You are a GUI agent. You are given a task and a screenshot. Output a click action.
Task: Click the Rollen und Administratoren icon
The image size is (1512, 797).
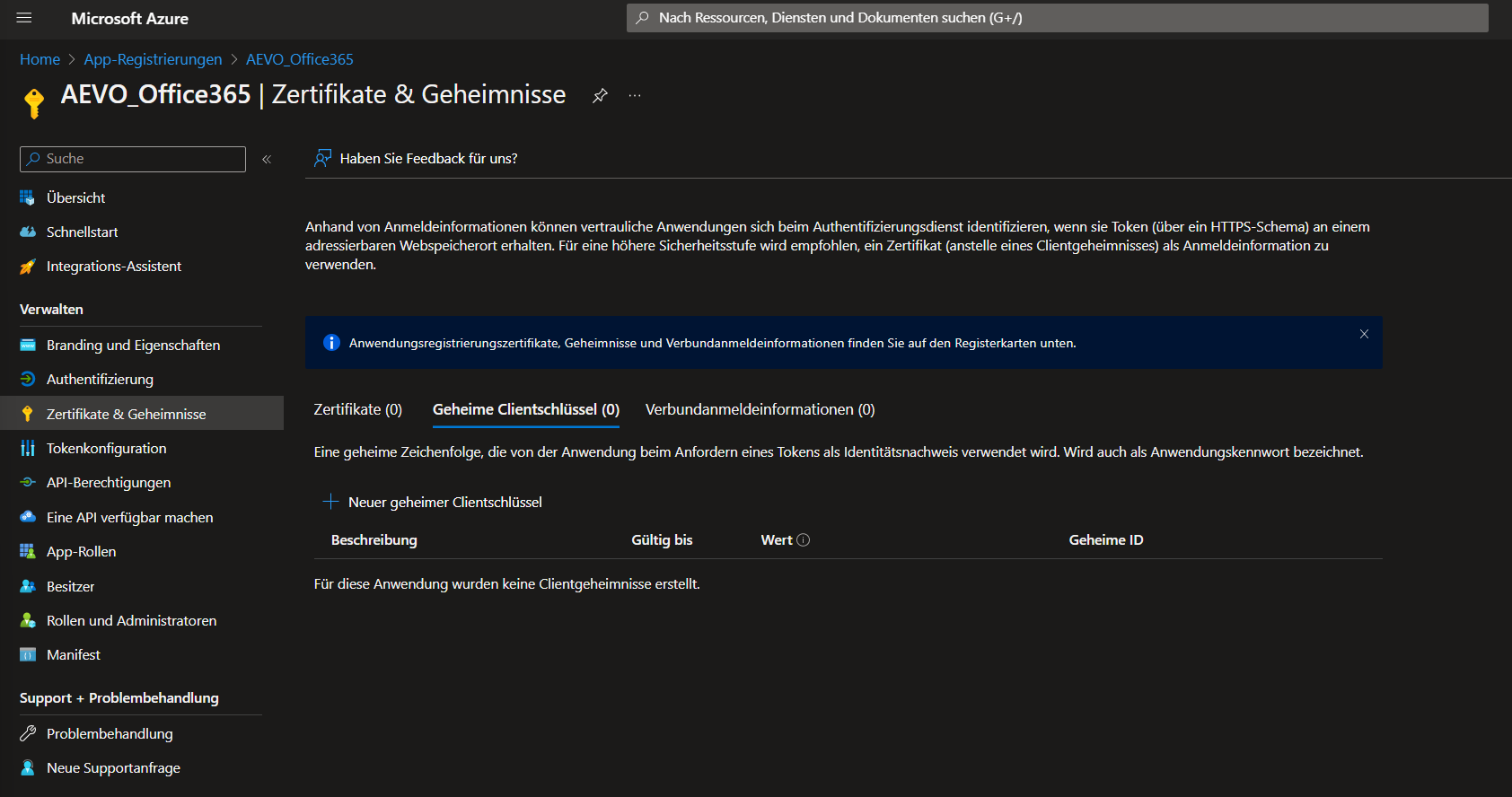(x=28, y=620)
